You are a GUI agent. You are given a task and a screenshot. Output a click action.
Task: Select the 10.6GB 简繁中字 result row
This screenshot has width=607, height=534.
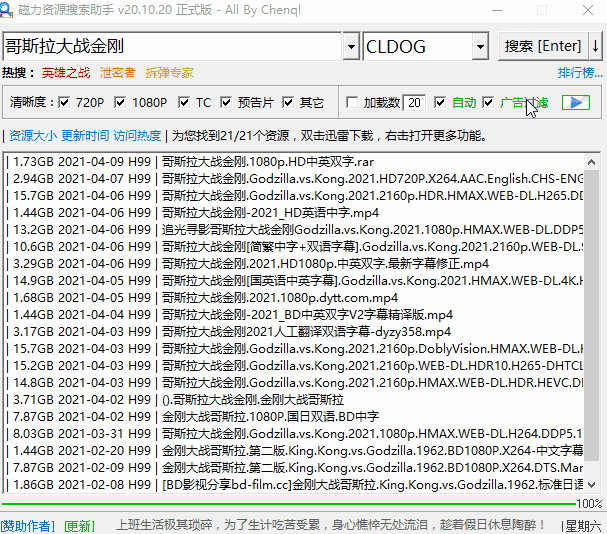295,247
